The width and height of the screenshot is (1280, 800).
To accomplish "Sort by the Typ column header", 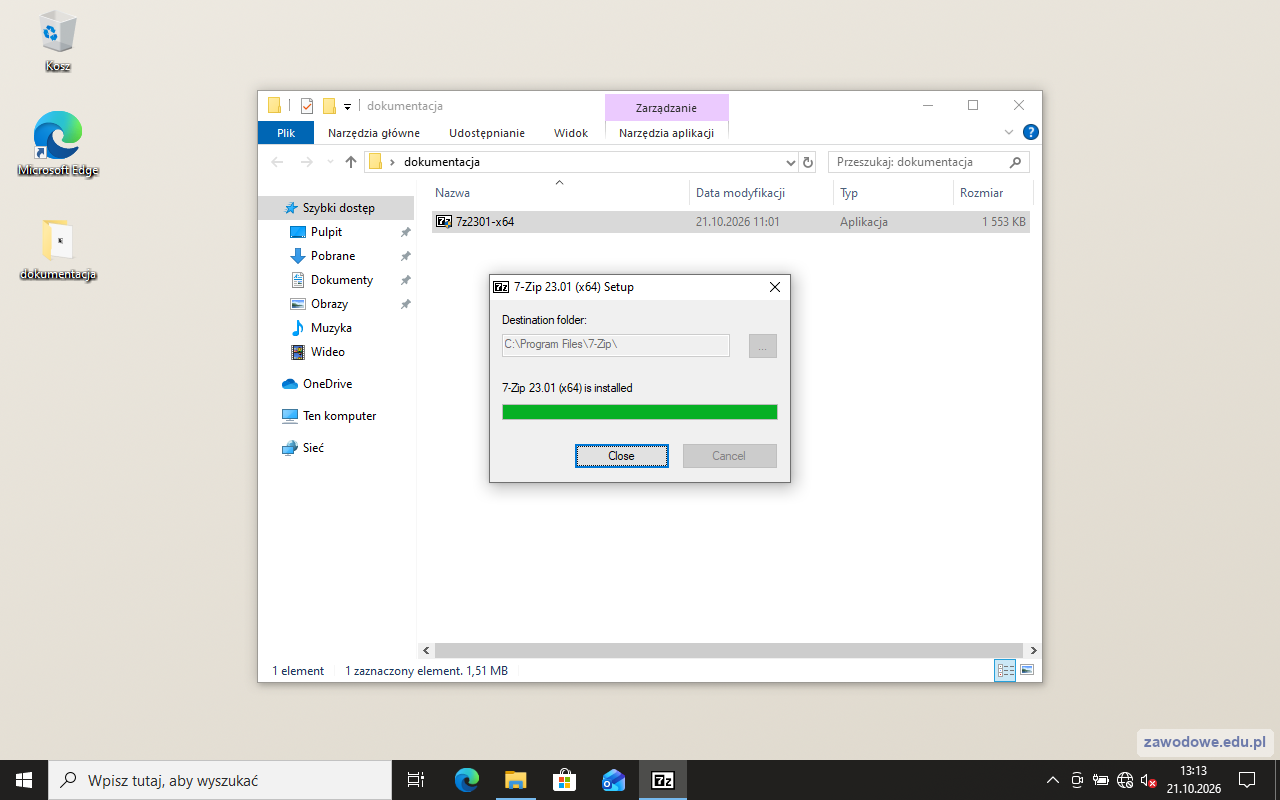I will [x=893, y=193].
